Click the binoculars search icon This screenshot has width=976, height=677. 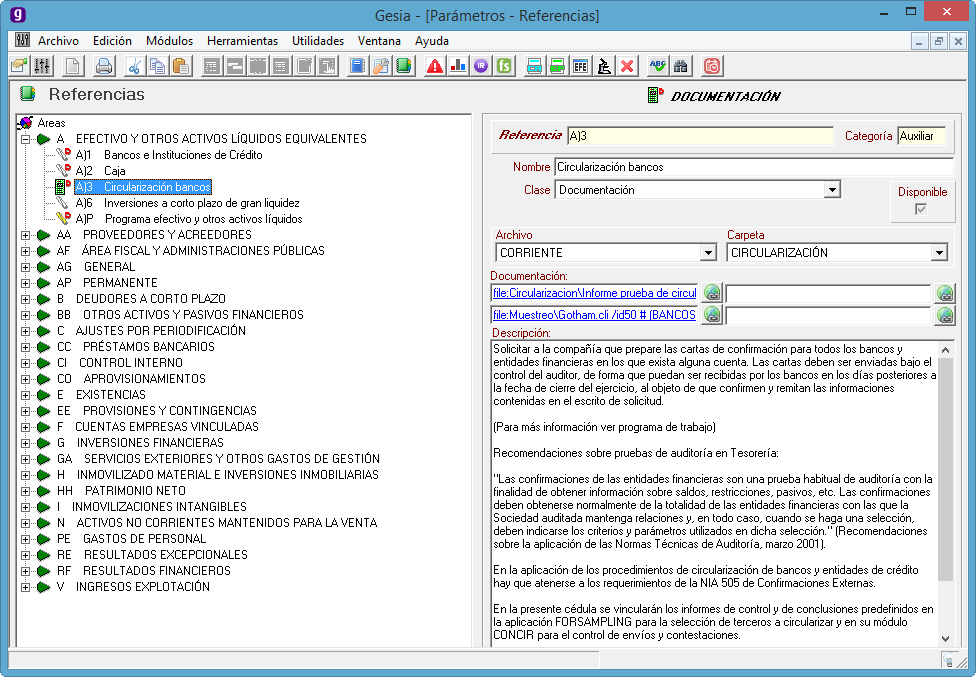tap(680, 66)
